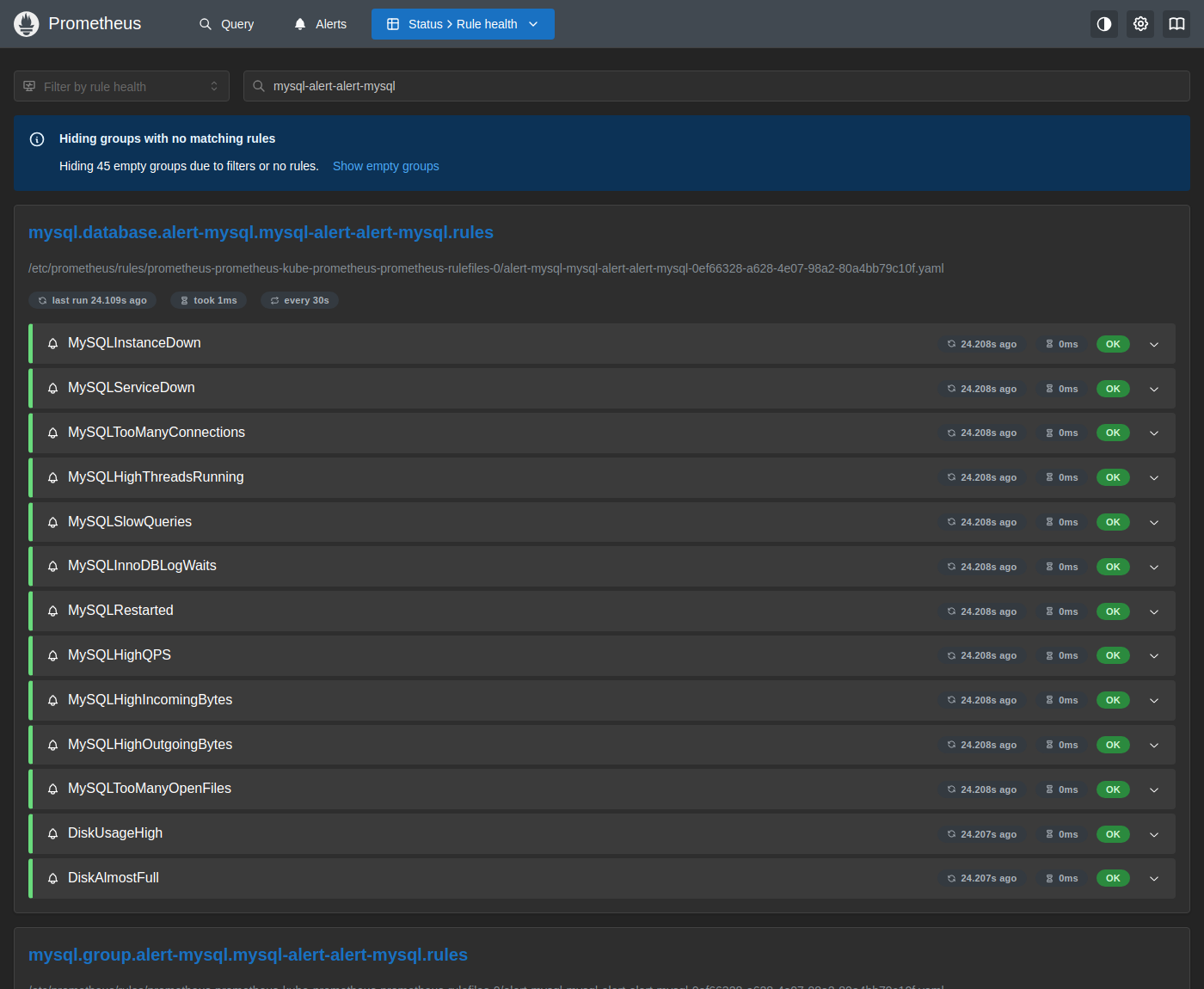This screenshot has height=989, width=1204.
Task: Click the rules file path under mysql.database group
Action: (486, 268)
